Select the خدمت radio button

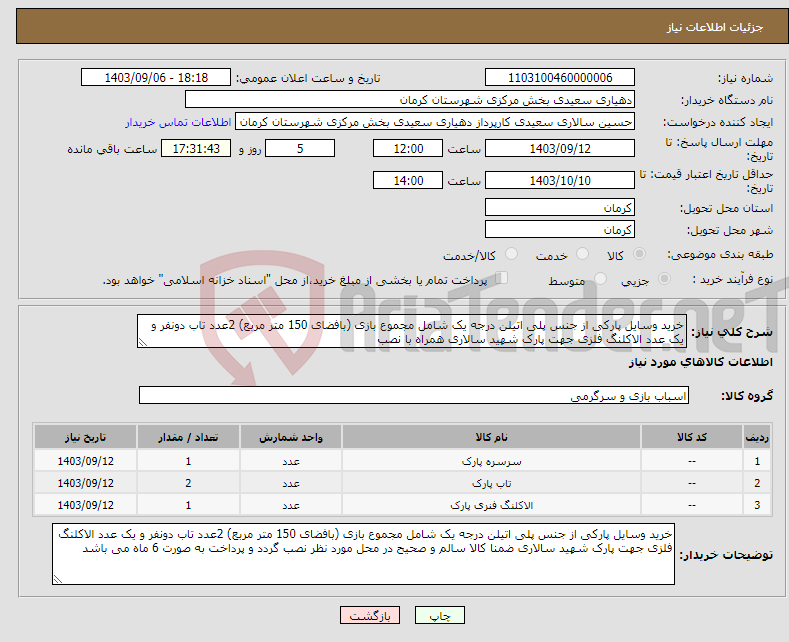[582, 254]
